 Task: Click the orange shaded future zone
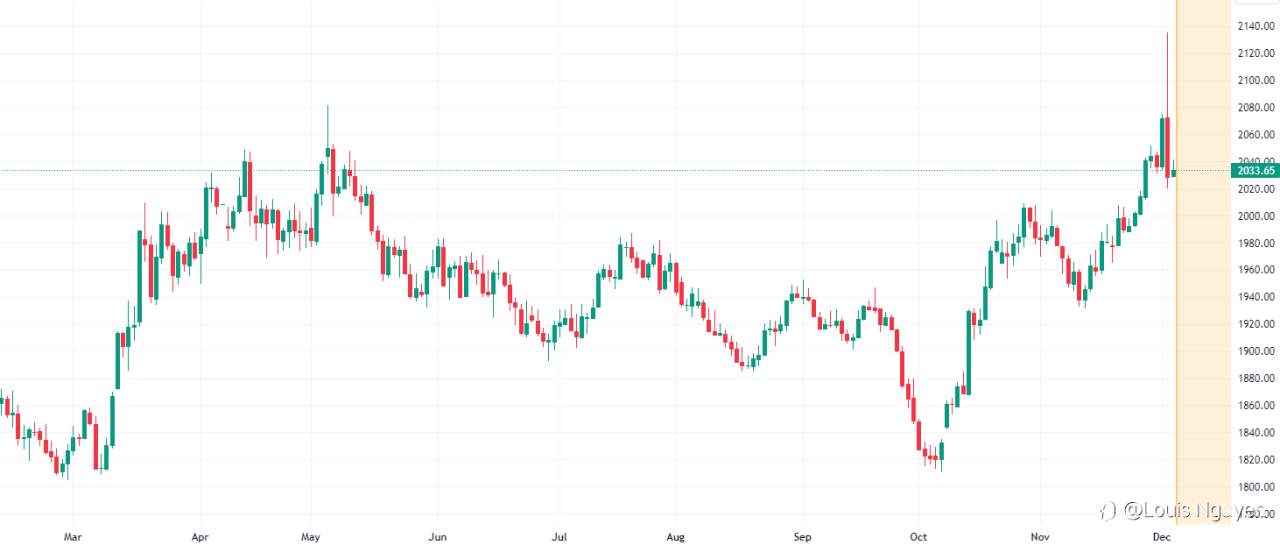tap(1203, 262)
